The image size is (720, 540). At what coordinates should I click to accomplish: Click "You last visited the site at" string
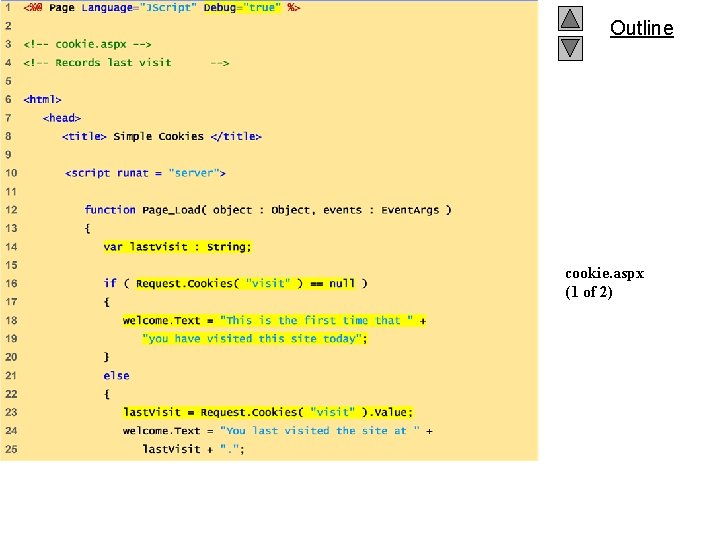(x=320, y=431)
